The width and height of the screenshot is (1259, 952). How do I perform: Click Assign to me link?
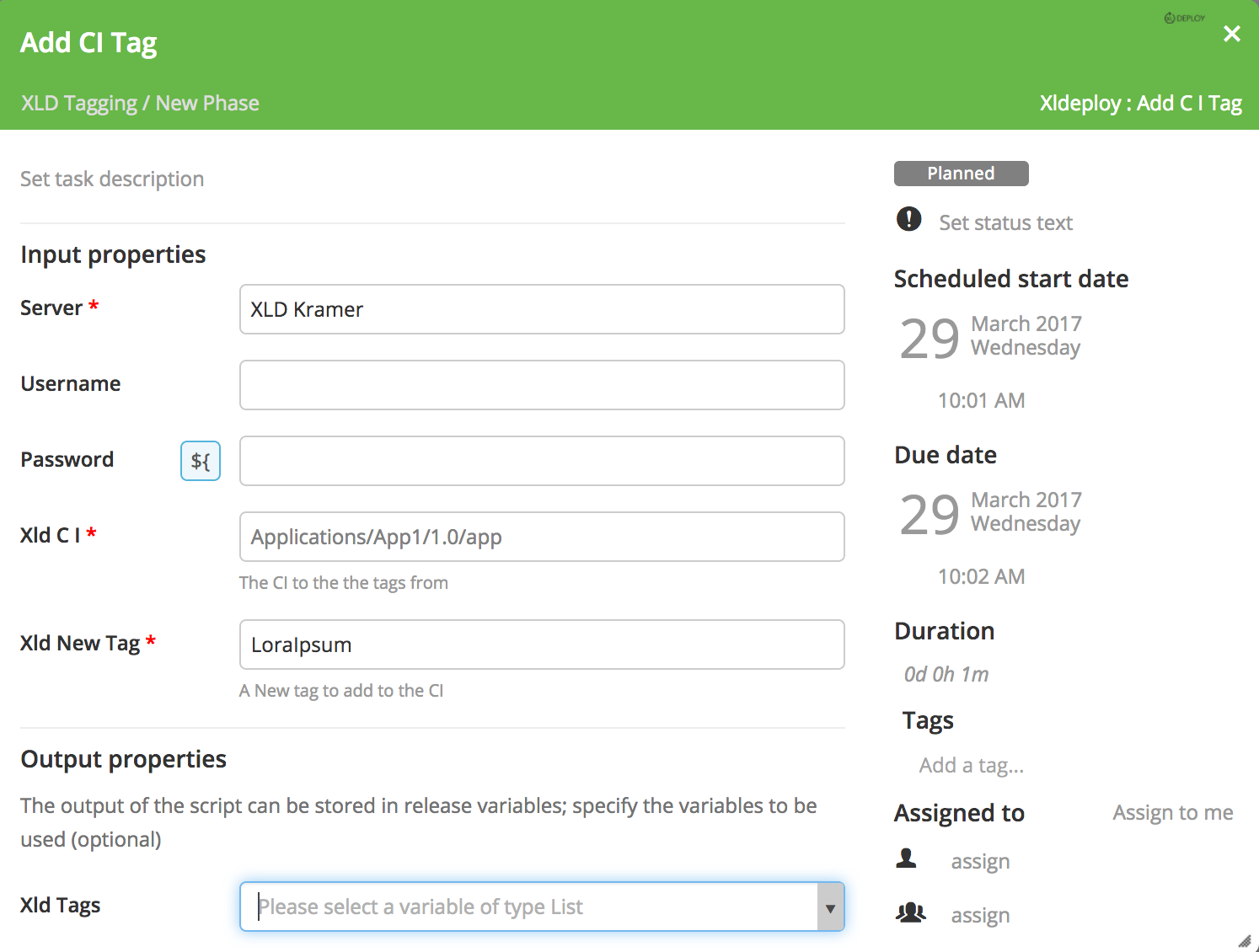point(1172,812)
